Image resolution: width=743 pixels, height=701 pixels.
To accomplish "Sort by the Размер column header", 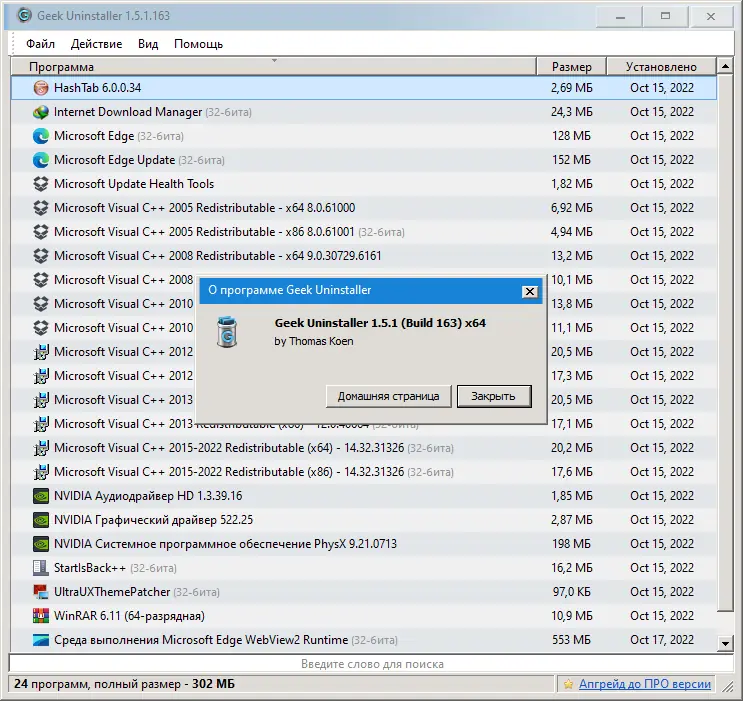I will coord(571,66).
